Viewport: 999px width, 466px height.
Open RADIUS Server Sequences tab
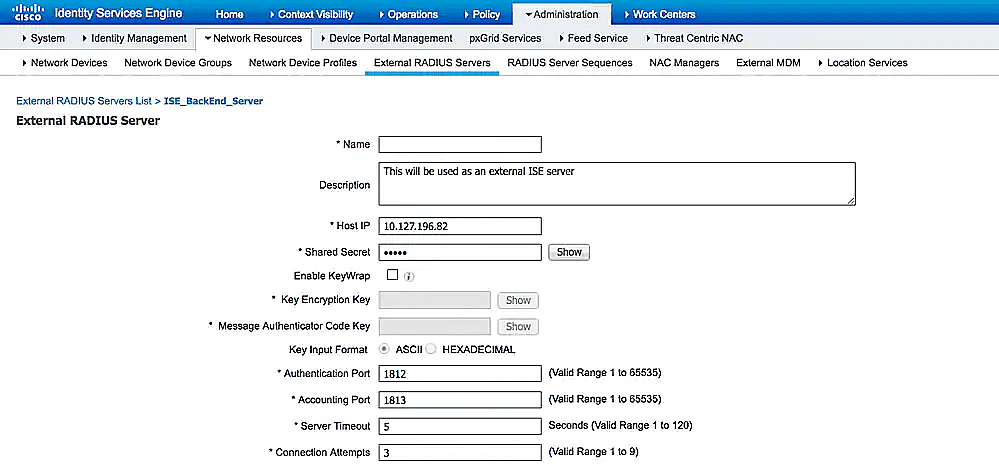point(570,62)
